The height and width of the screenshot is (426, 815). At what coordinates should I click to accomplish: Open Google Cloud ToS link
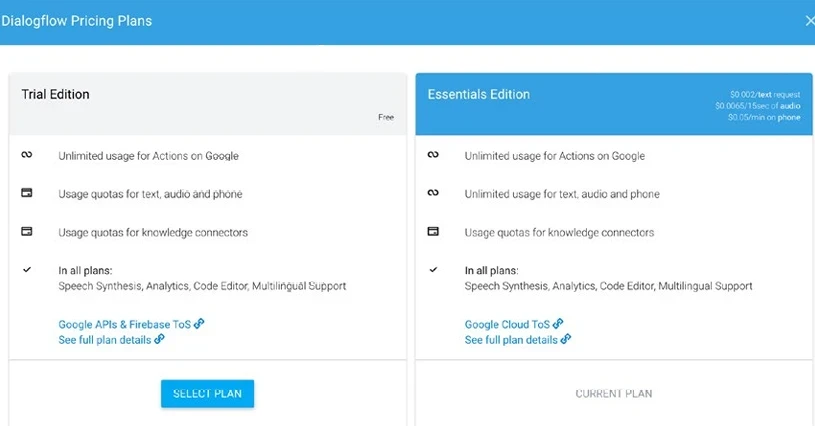tap(507, 324)
